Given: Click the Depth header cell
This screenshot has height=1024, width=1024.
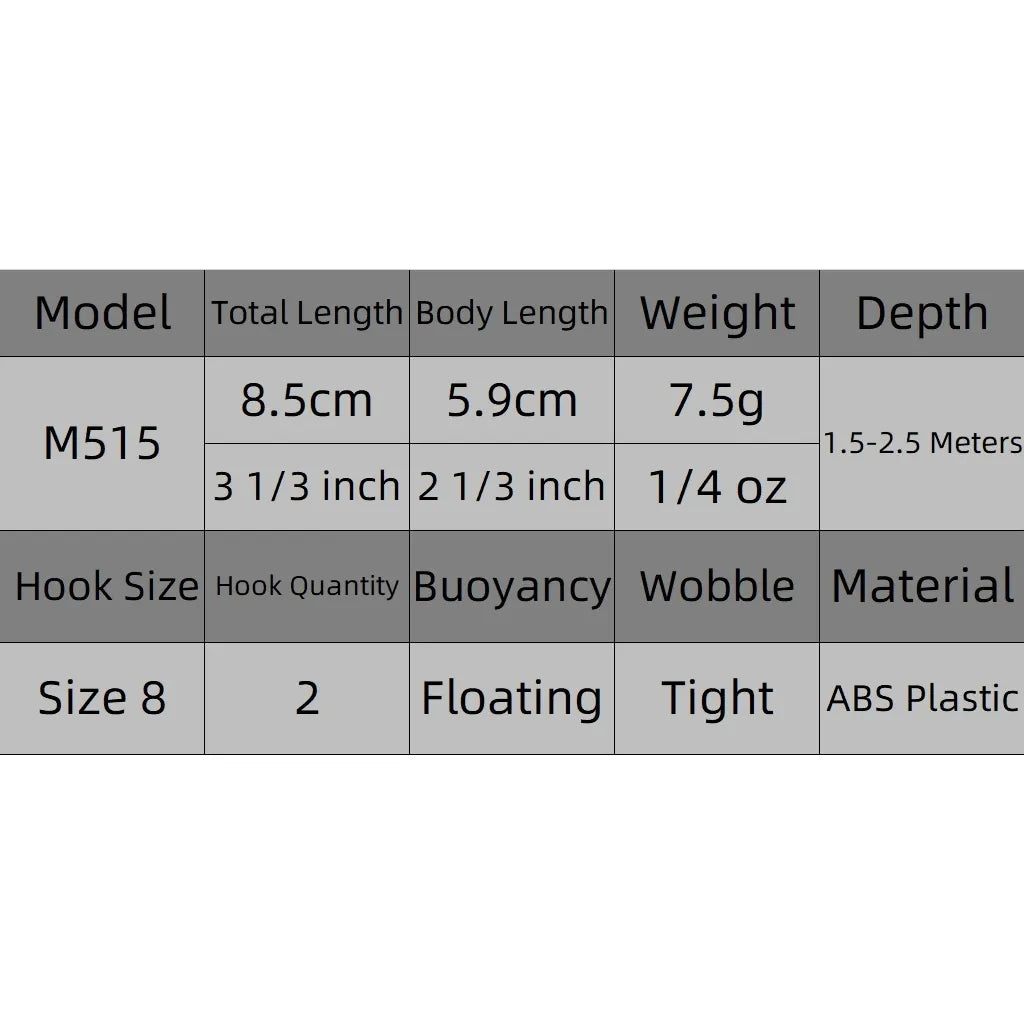Looking at the screenshot, I should coord(922,313).
